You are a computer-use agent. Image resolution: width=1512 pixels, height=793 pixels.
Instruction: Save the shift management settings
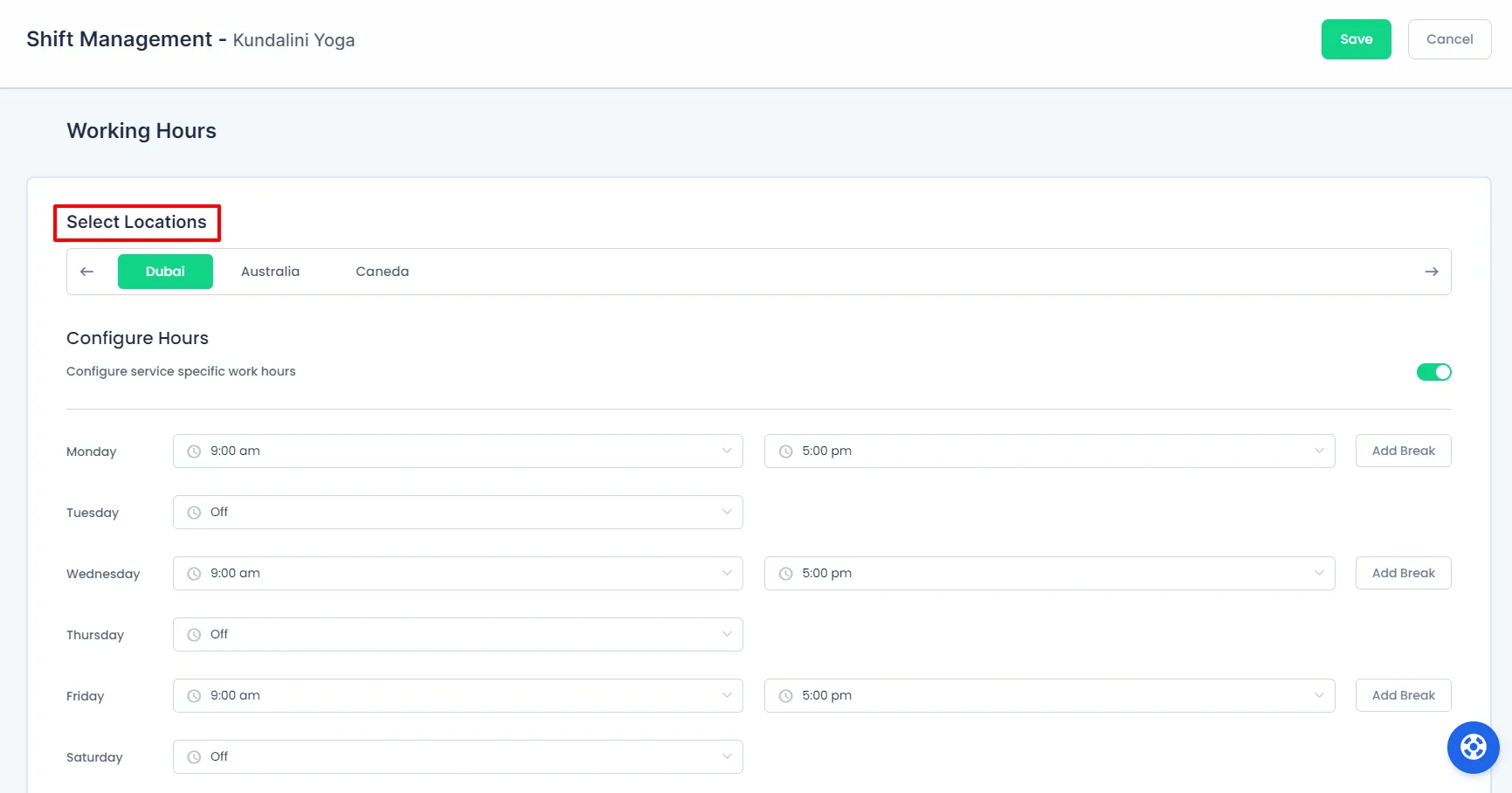point(1356,39)
